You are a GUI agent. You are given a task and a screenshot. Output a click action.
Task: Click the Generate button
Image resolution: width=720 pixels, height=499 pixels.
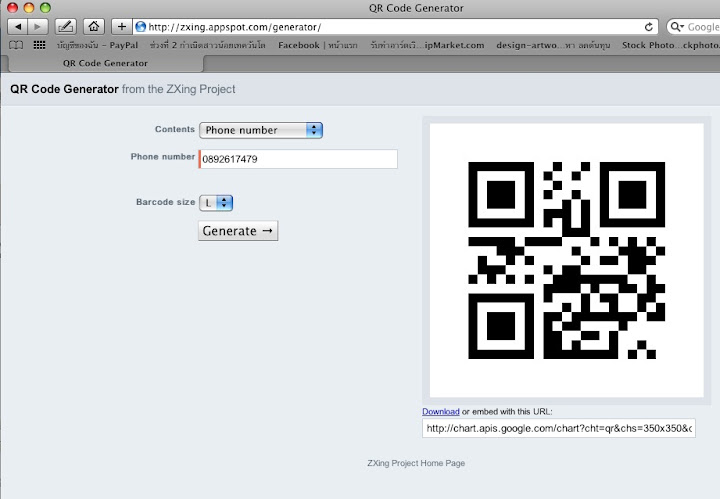238,231
